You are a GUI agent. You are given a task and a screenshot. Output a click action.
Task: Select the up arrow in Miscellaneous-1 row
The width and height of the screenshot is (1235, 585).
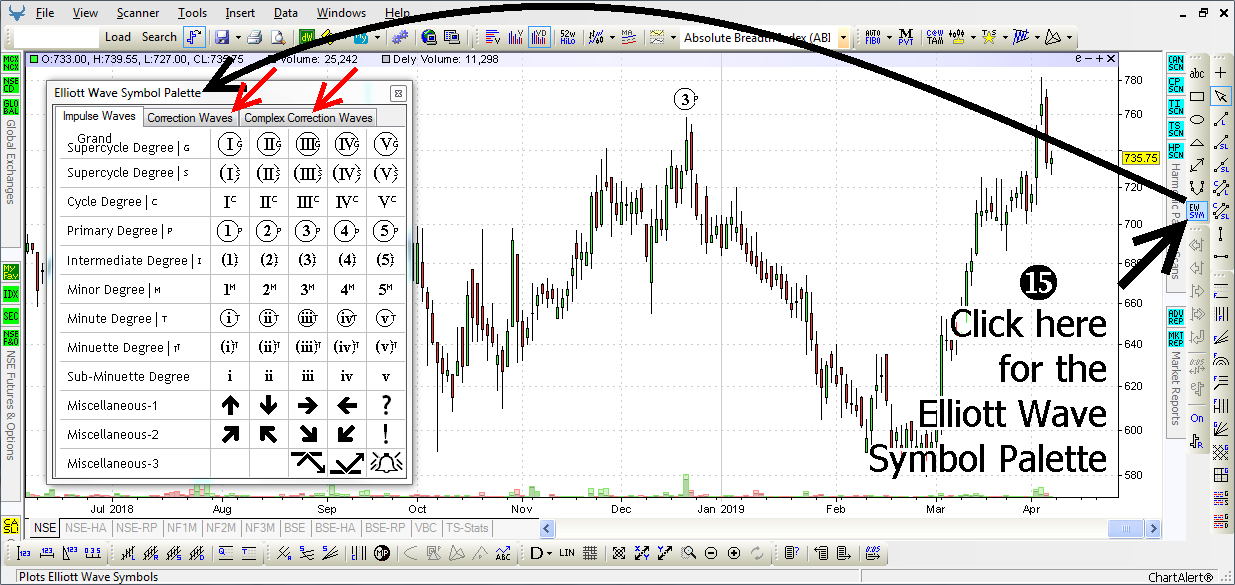[x=230, y=406]
